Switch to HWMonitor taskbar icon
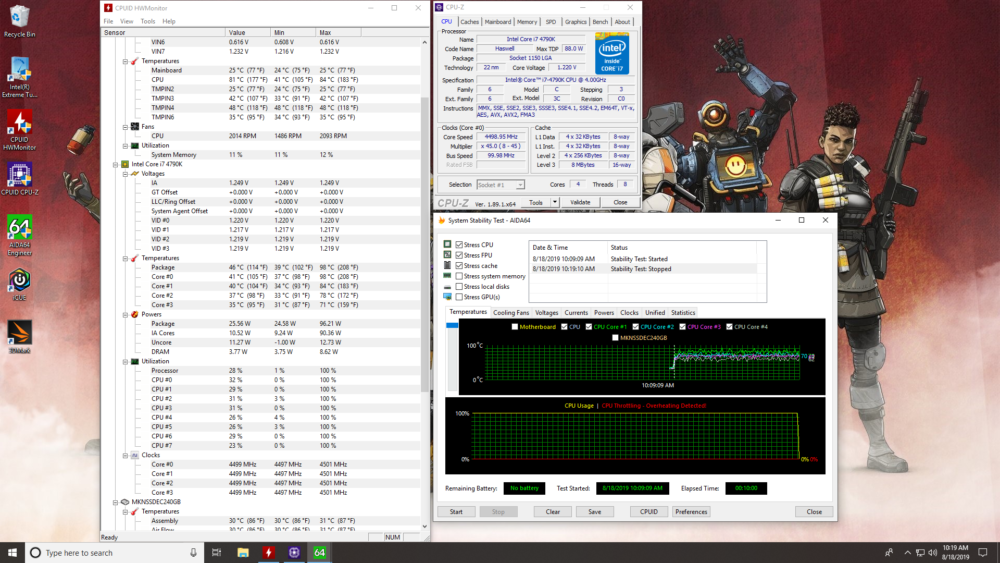The image size is (1000, 563). click(268, 552)
